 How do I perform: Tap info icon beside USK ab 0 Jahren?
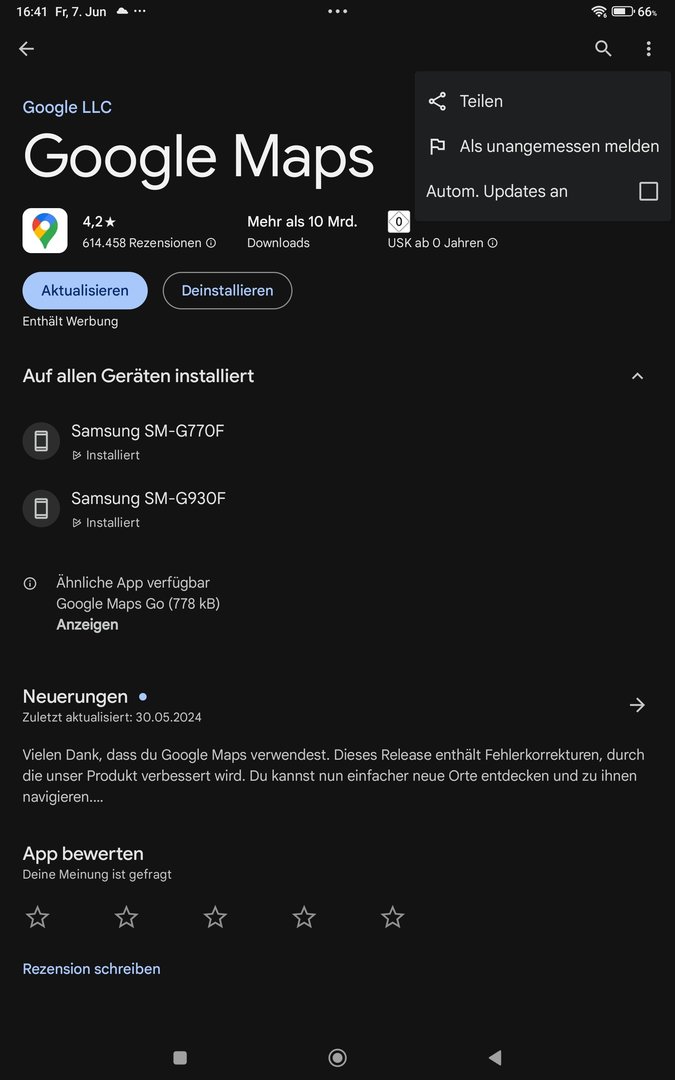(492, 243)
